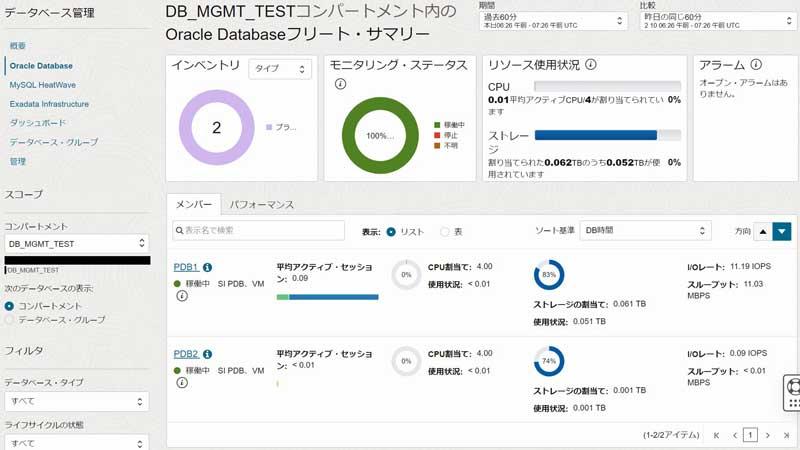Click PDB2 I/O rate value 0.09 IOPS
The height and width of the screenshot is (450, 800).
click(x=748, y=353)
